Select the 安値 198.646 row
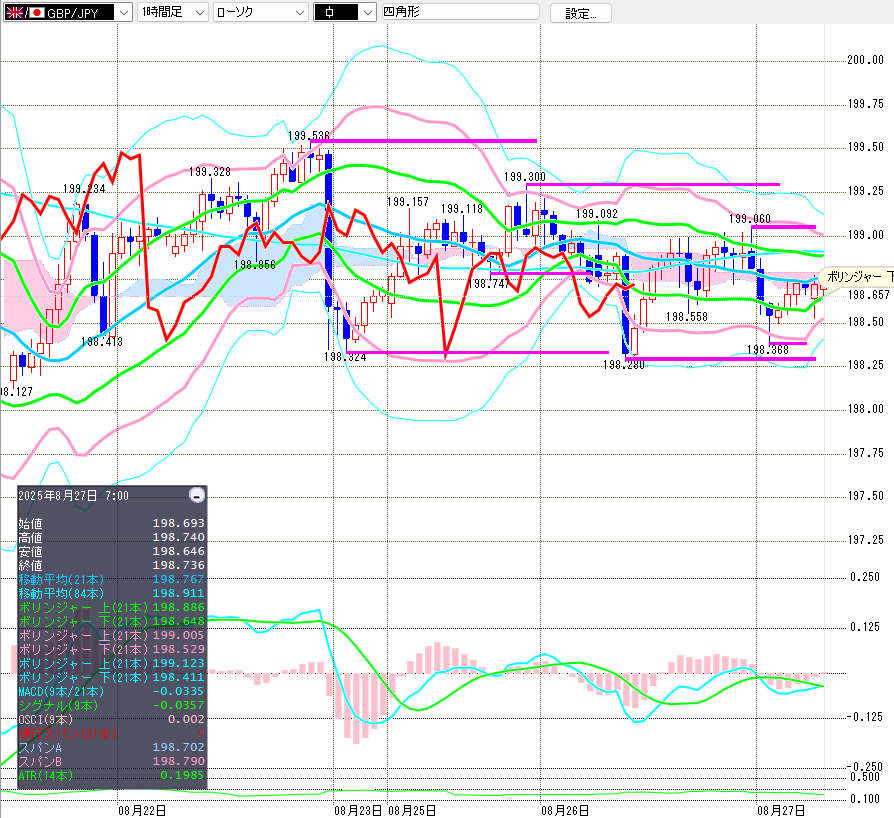This screenshot has width=894, height=818. pyautogui.click(x=112, y=551)
